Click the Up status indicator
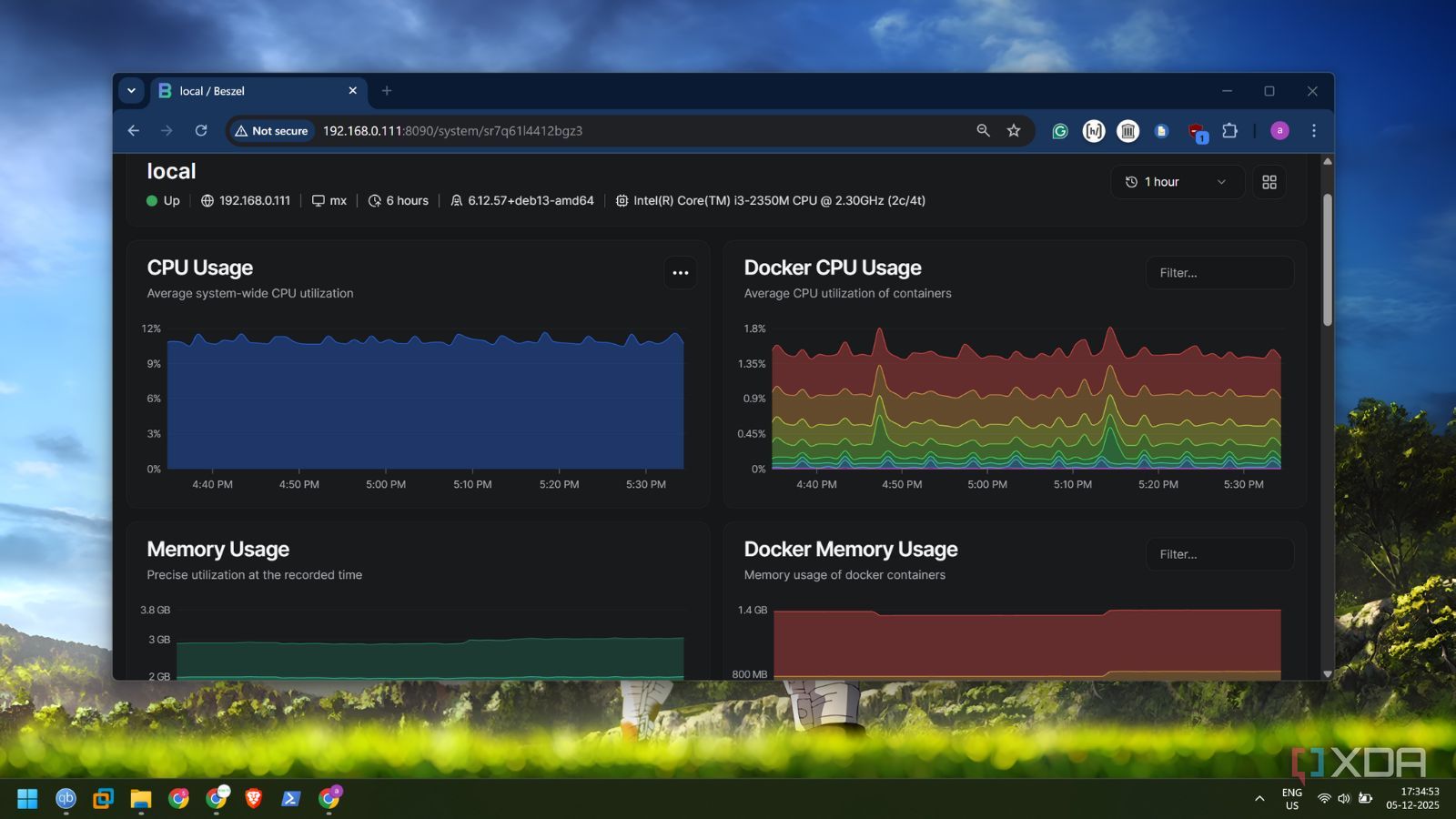The height and width of the screenshot is (819, 1456). (x=164, y=200)
